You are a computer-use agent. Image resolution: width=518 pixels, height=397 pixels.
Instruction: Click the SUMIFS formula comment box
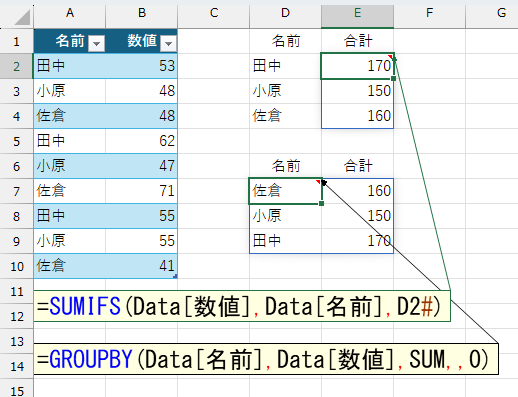pos(242,306)
